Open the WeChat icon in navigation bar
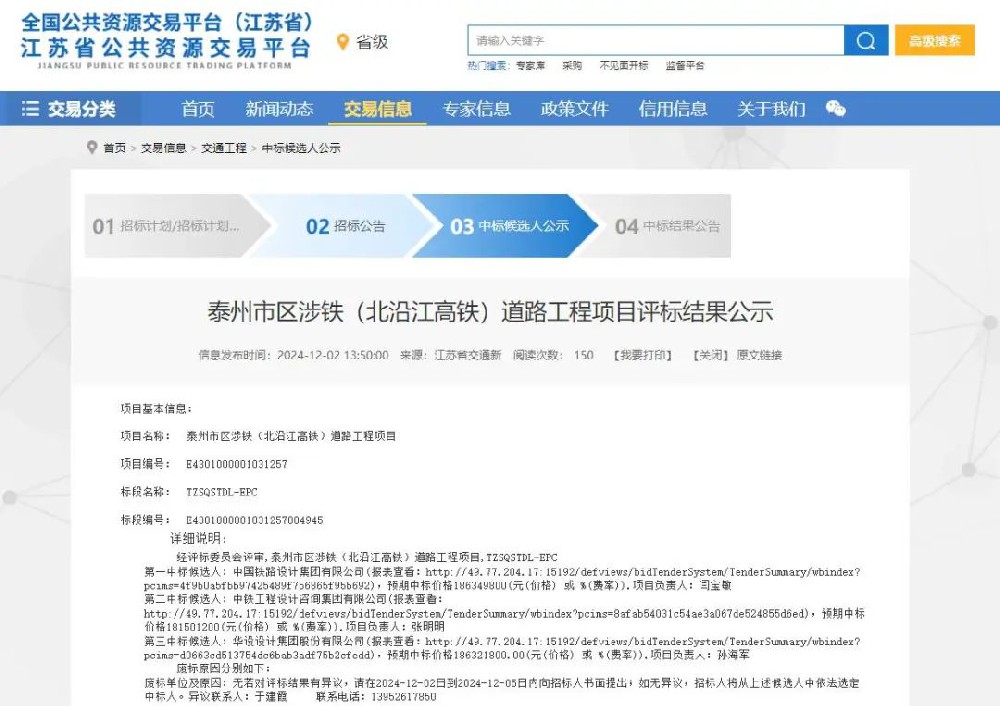This screenshot has height=706, width=1000. click(x=835, y=108)
